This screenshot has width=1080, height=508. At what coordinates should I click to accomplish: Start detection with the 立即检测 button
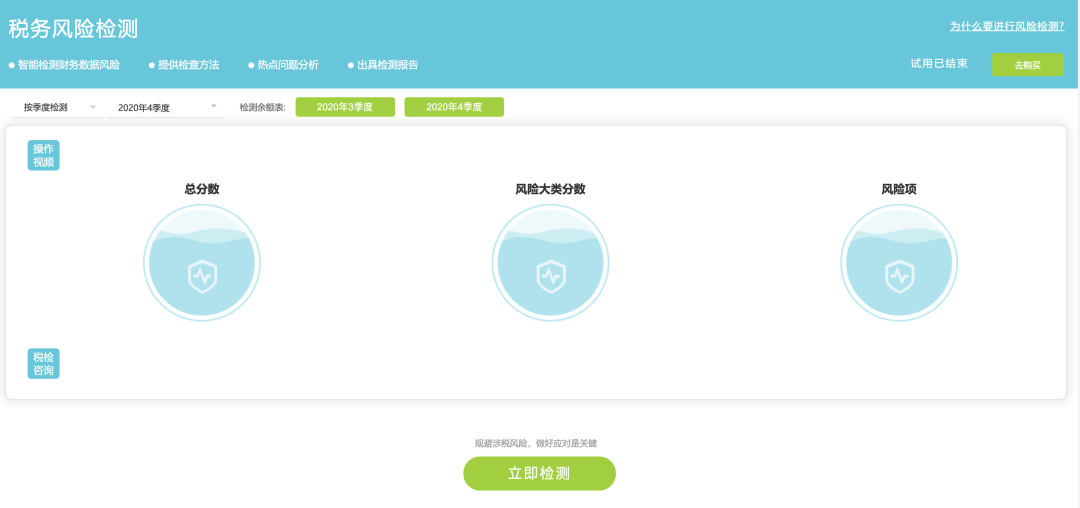coord(539,473)
